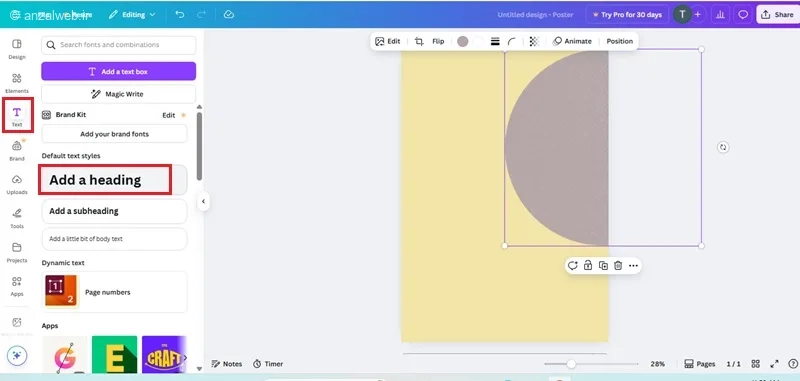Click the text panel vertical scrollbar
This screenshot has height=381, width=800.
(199, 146)
